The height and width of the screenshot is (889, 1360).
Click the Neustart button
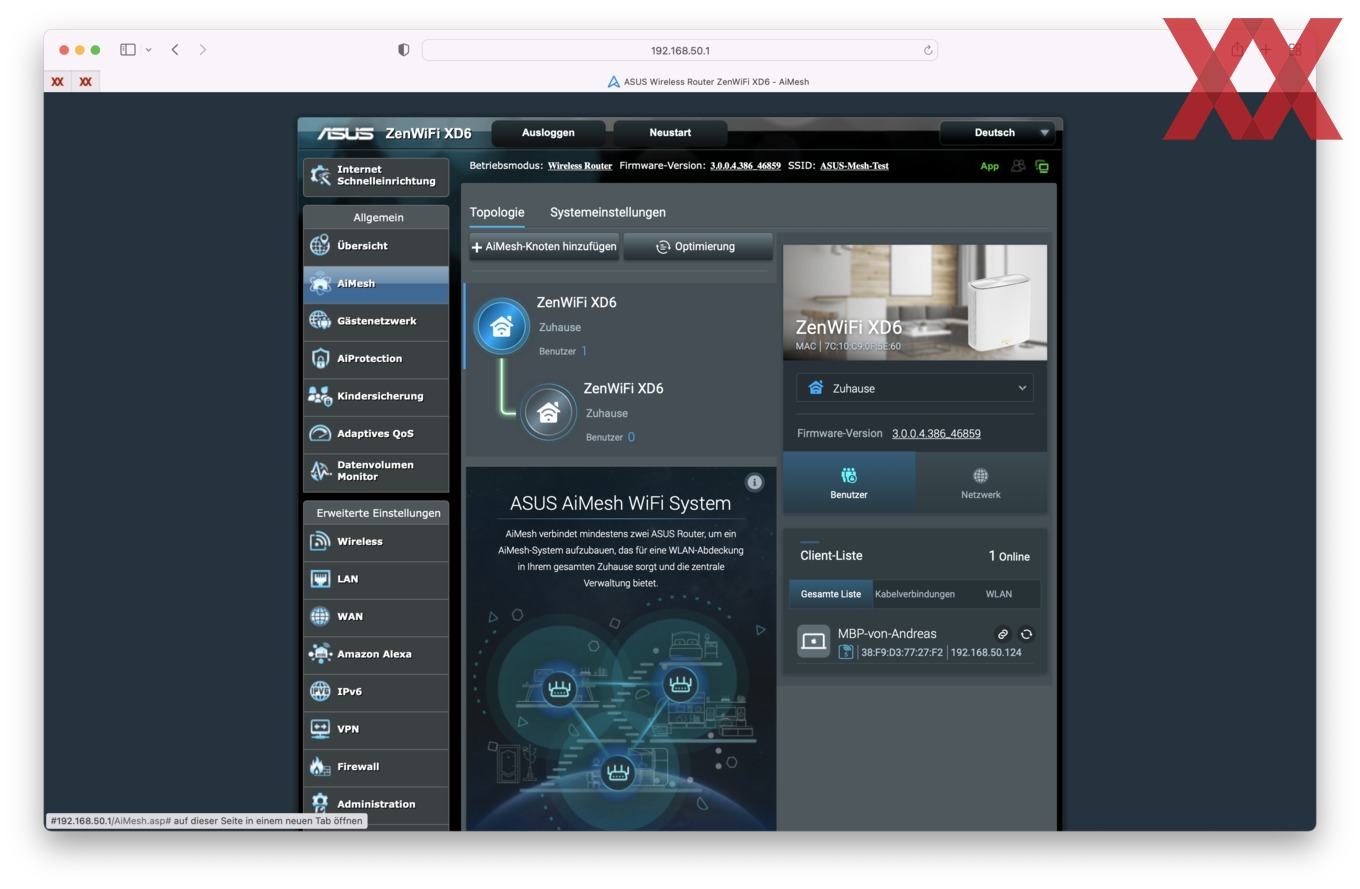[x=670, y=133]
